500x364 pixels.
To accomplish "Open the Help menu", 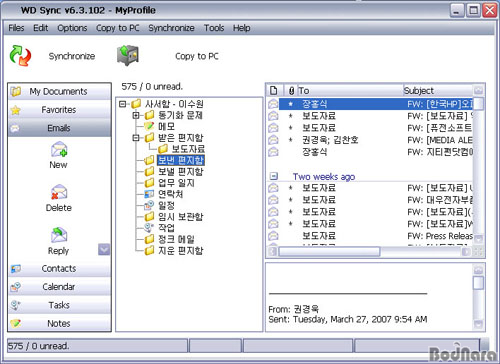I will tap(242, 28).
